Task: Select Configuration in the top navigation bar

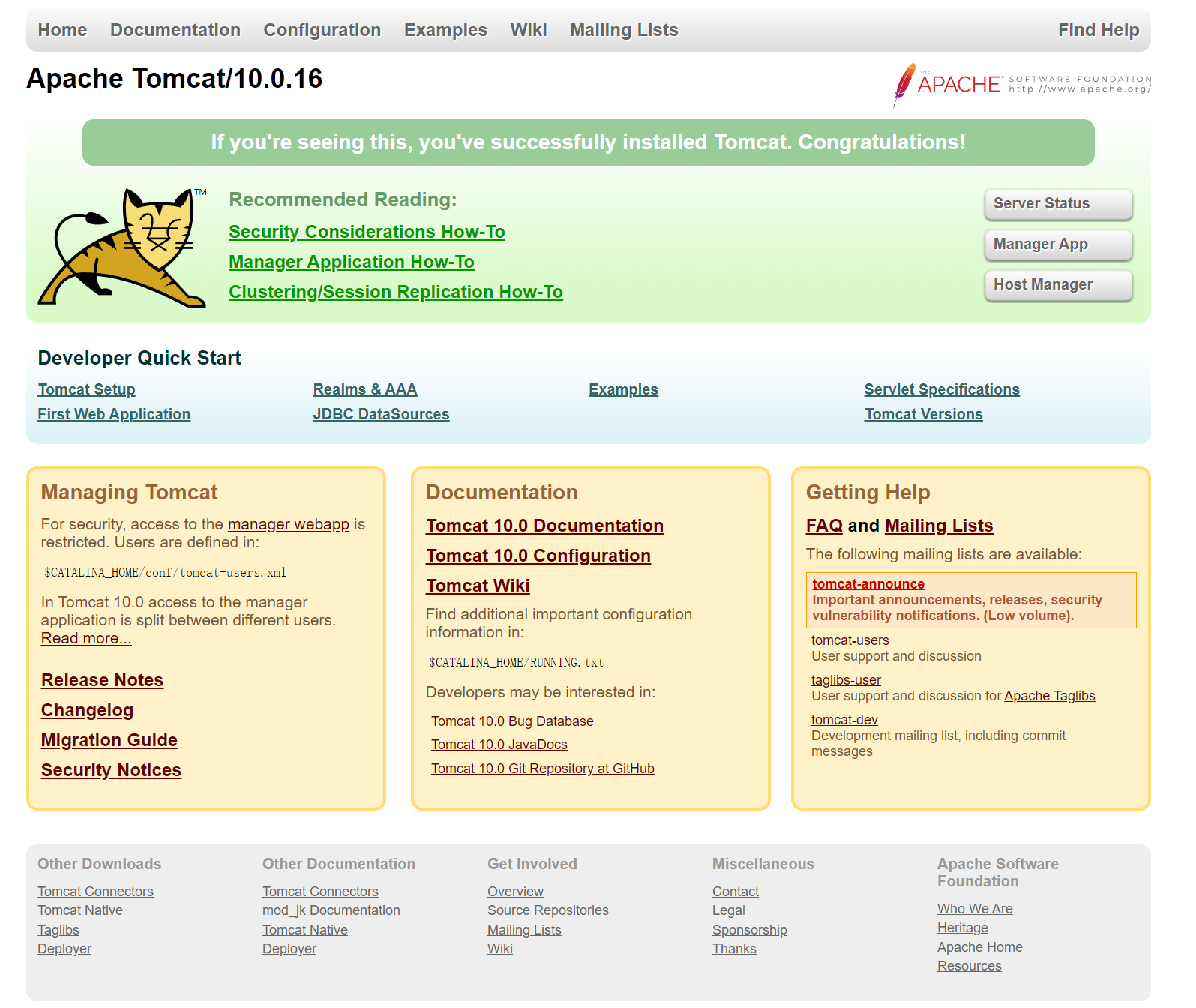Action: [322, 30]
